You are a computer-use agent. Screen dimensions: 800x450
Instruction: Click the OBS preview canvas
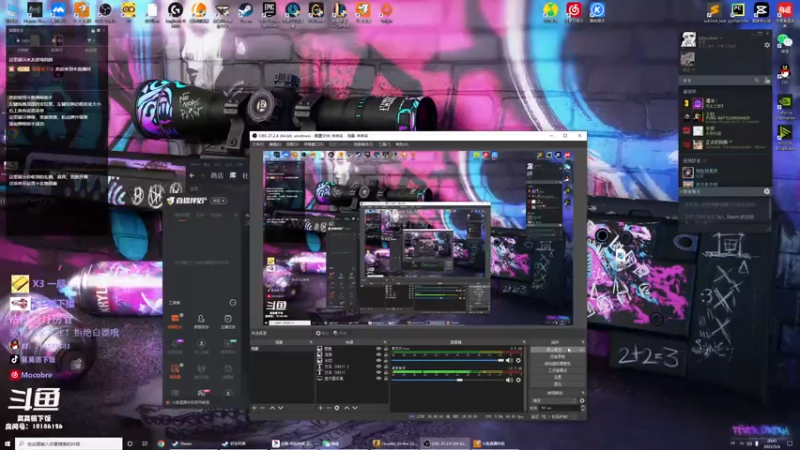418,238
